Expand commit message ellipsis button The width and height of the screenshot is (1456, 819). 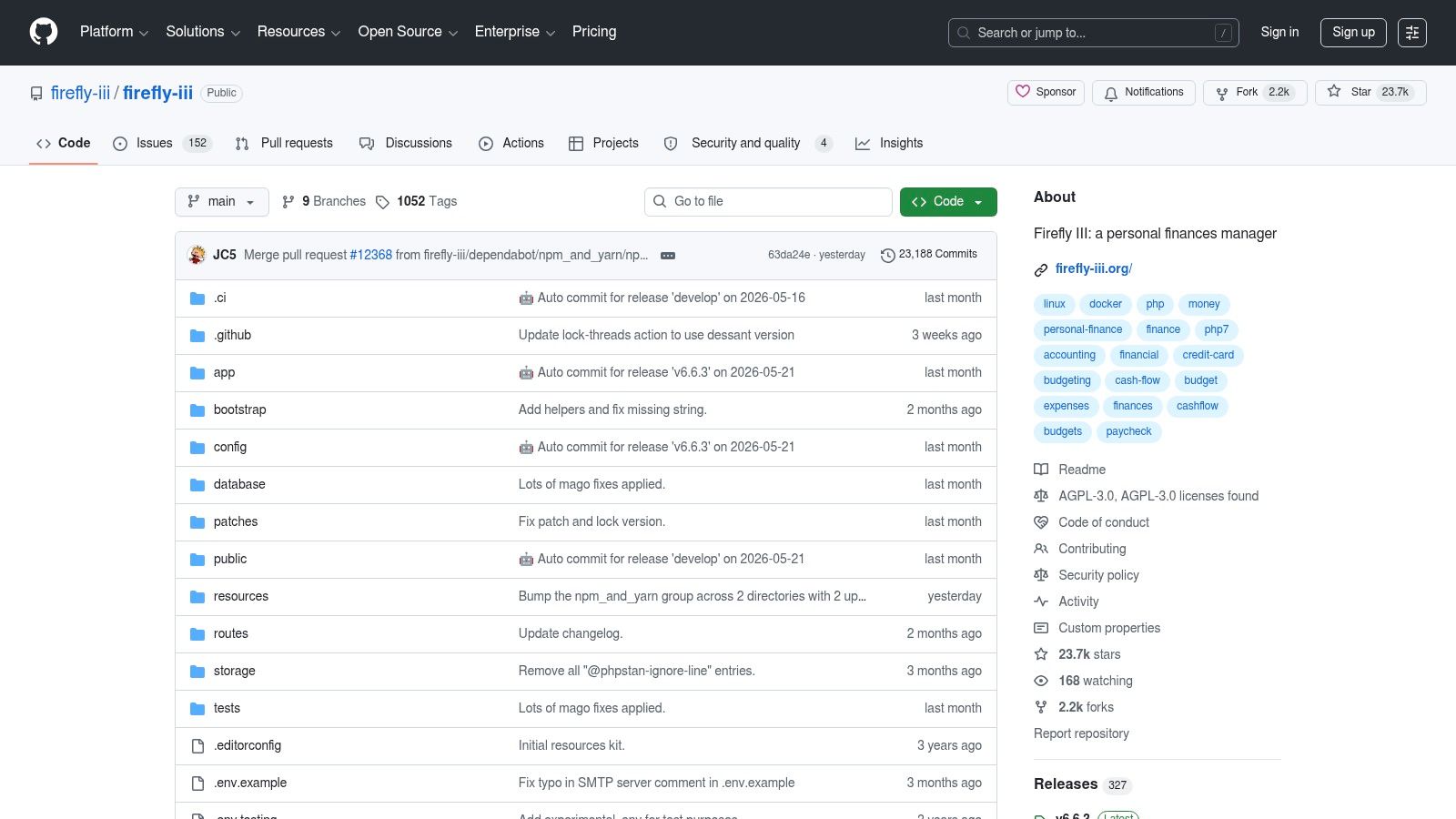click(x=668, y=256)
